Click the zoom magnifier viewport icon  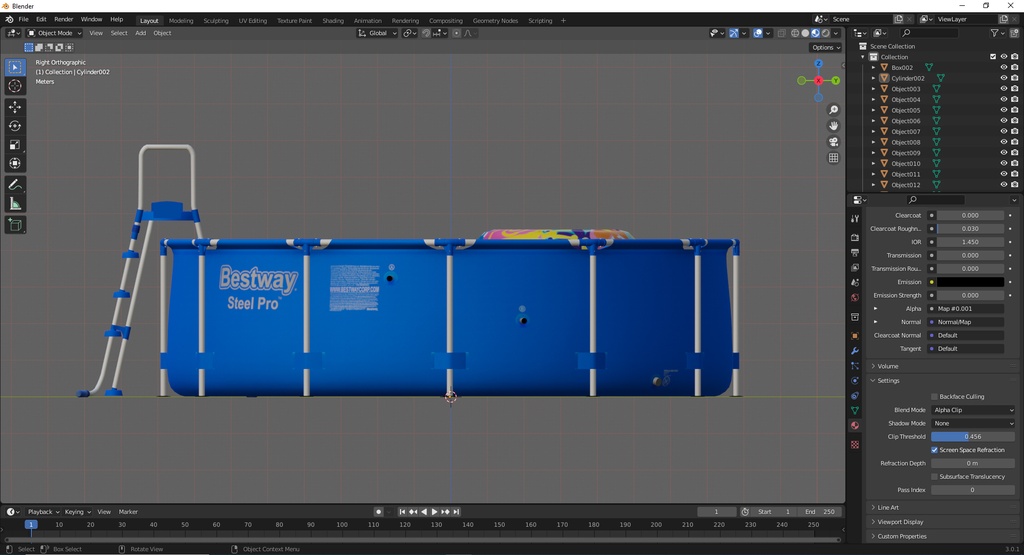(x=833, y=110)
